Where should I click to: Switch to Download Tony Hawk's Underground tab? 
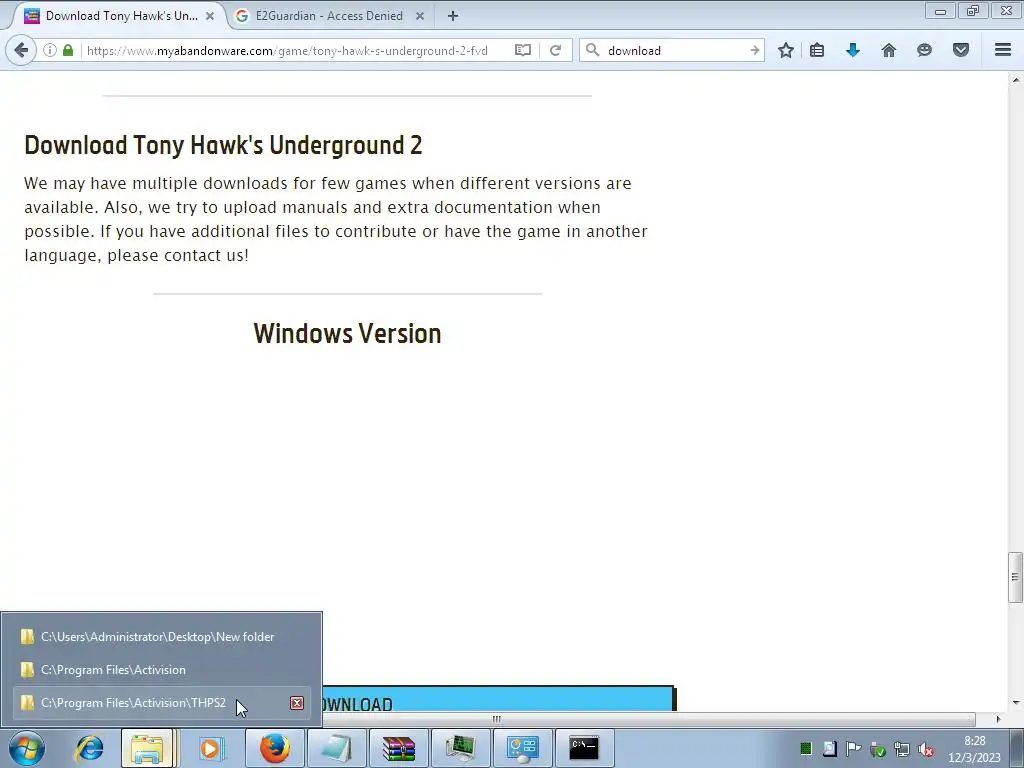coord(121,16)
